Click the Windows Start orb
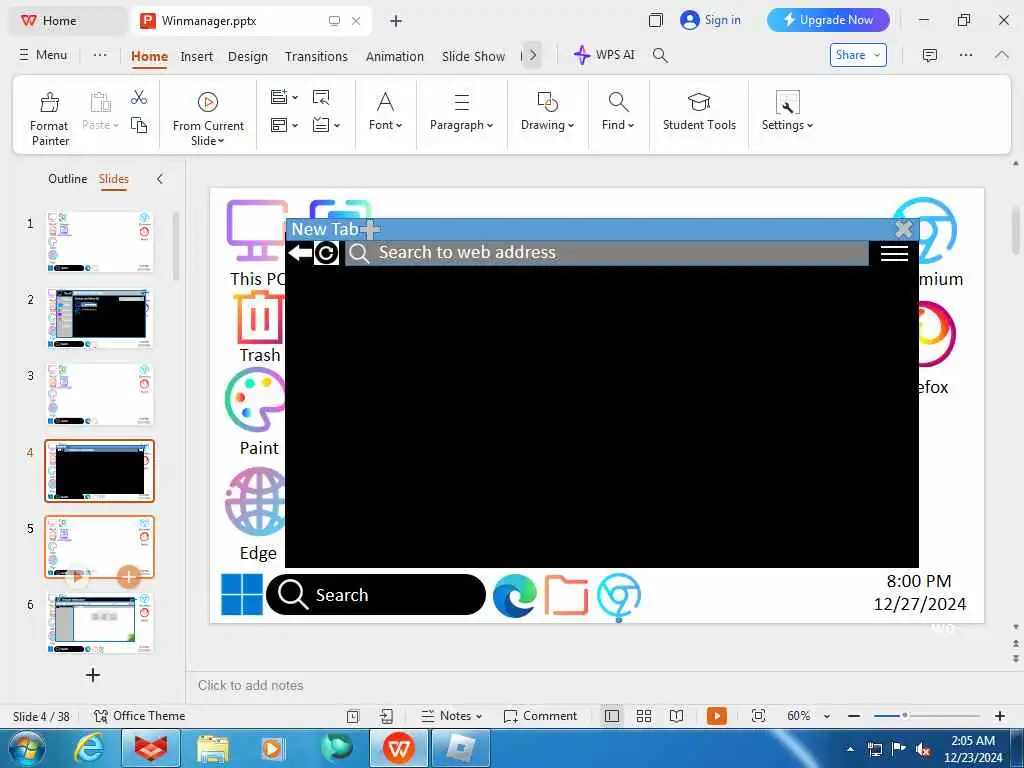1024x768 pixels. (27, 748)
